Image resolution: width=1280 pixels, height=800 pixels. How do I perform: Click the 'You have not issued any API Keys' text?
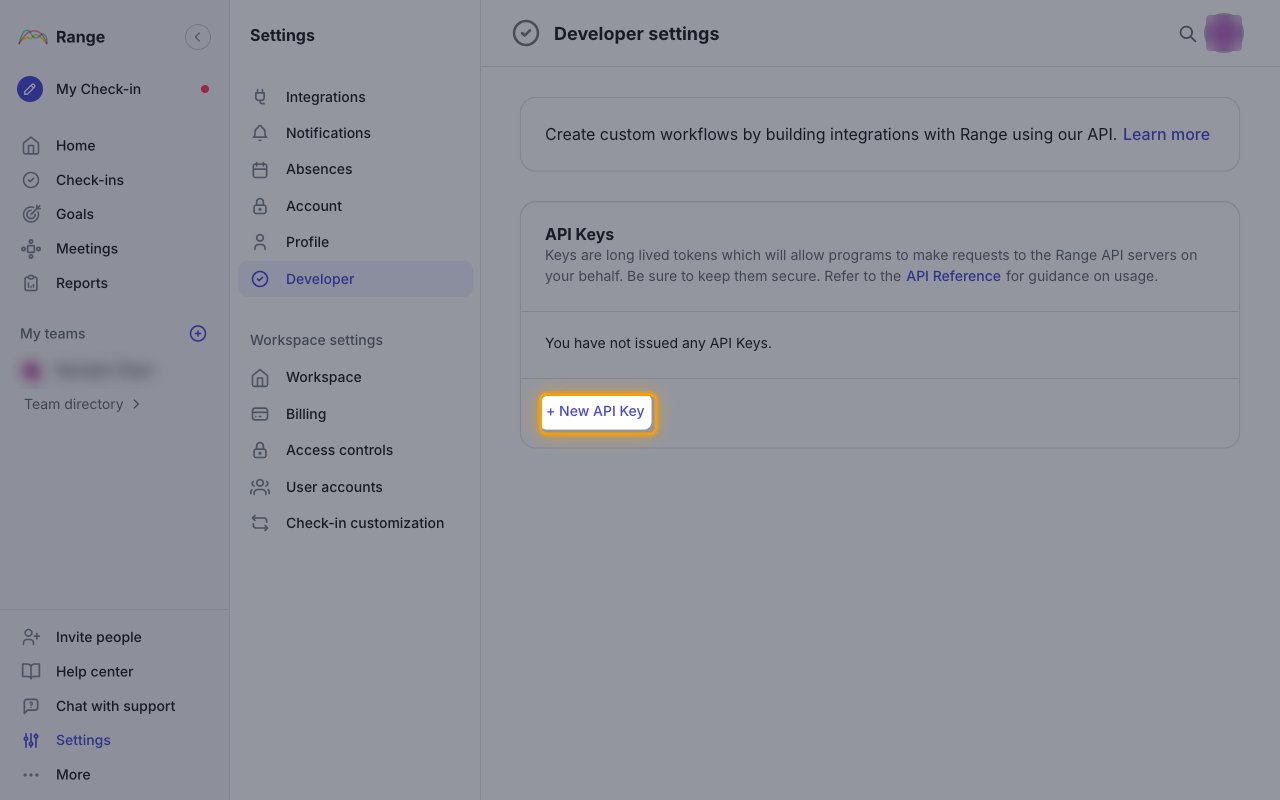click(658, 343)
